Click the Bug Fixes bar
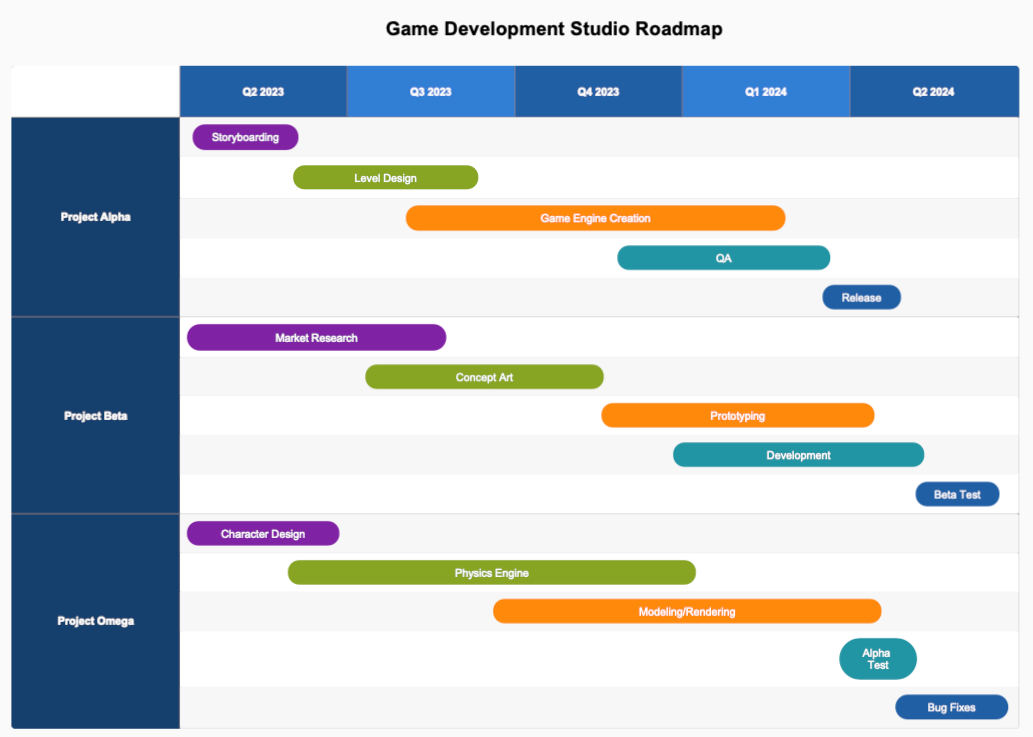The image size is (1033, 737). tap(951, 706)
